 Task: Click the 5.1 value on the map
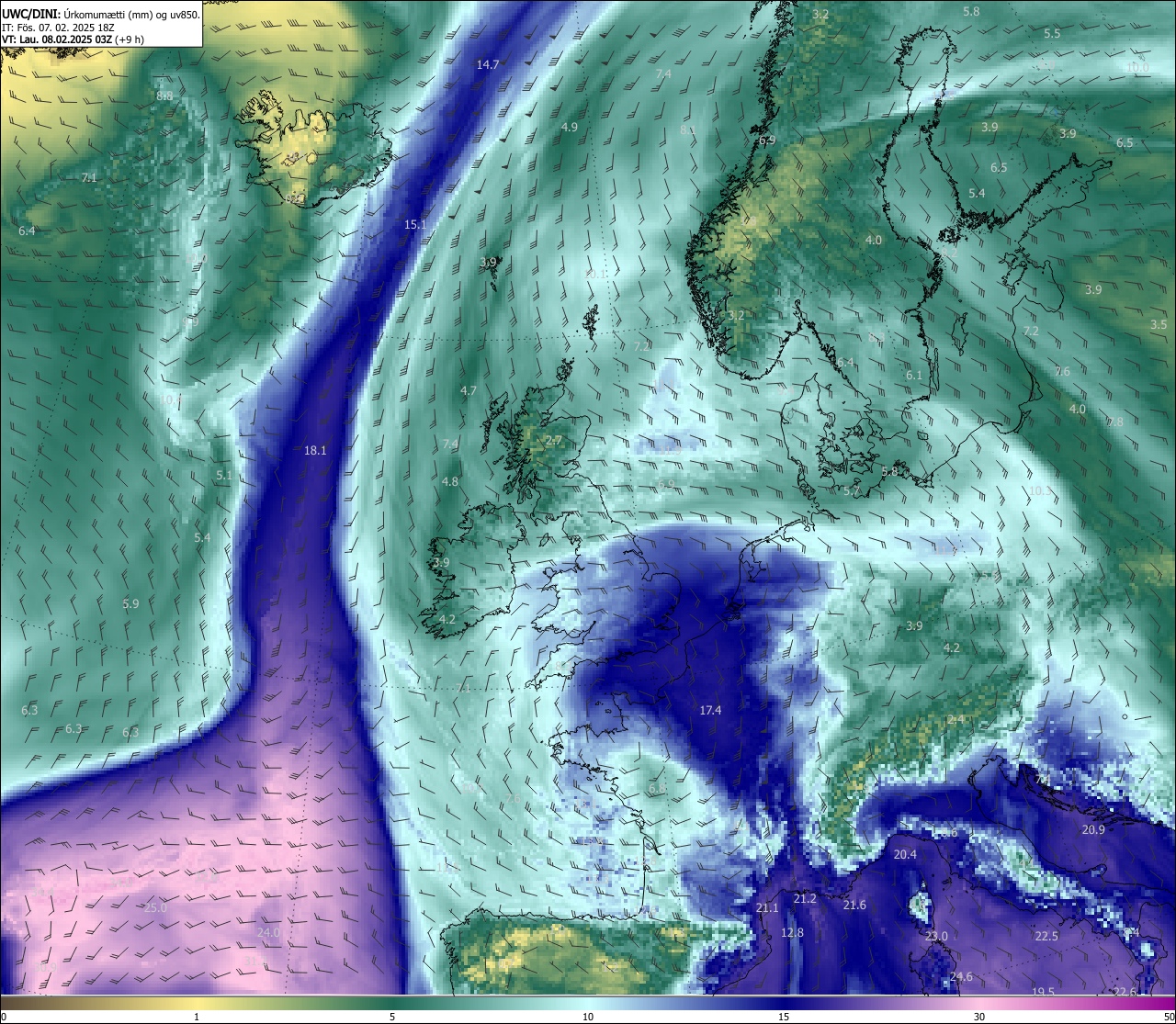[x=224, y=475]
